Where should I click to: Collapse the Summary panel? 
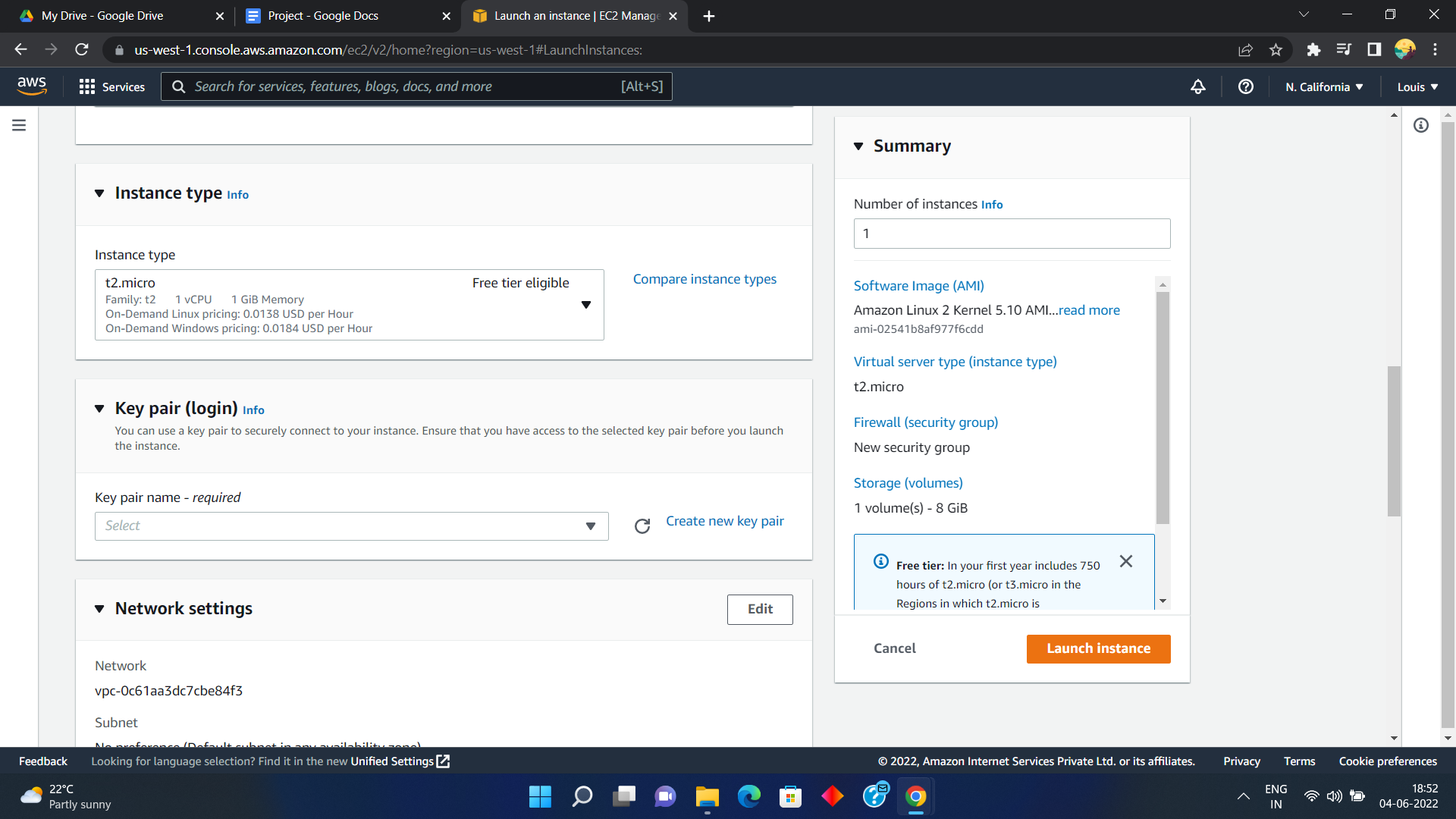[858, 146]
